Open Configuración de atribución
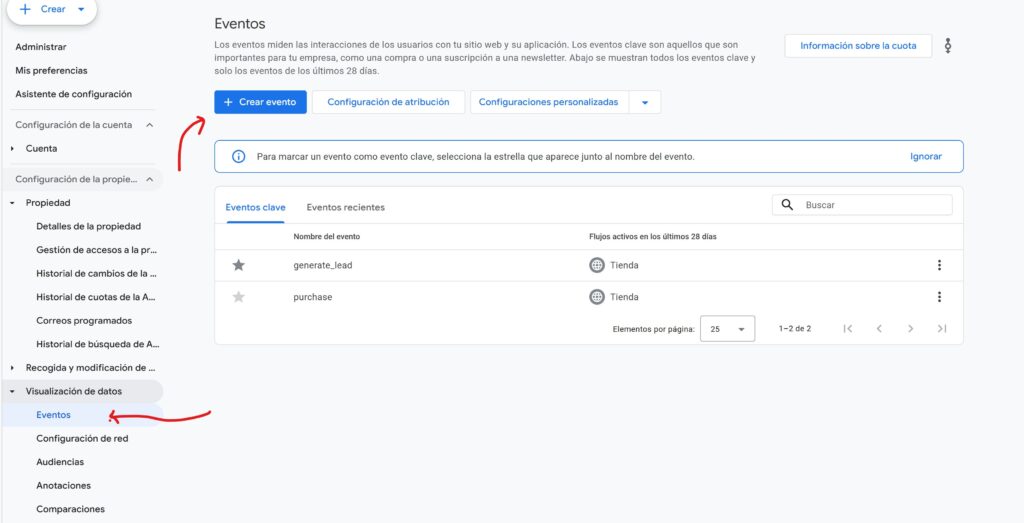 pos(388,102)
